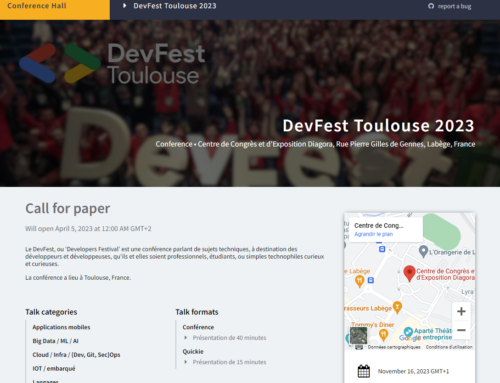Open the Conference Hall home link
Image resolution: width=500 pixels, height=383 pixels.
click(37, 6)
